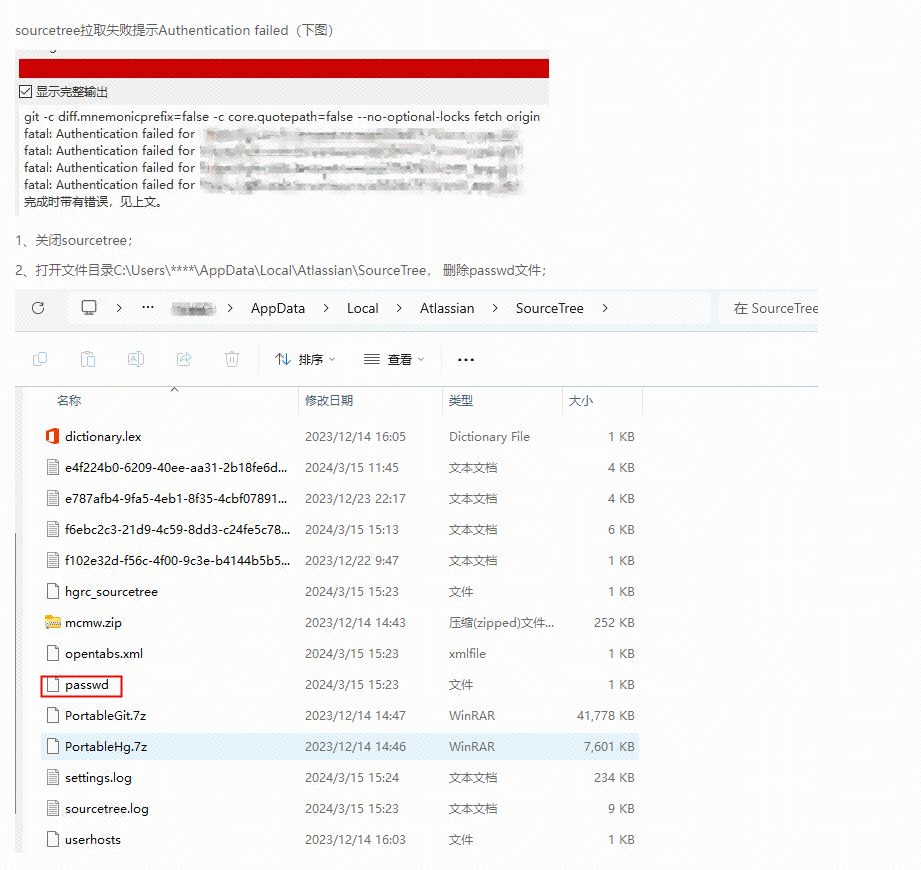Screen dimensions: 921x870
Task: Open the 排序 sort dropdown
Action: tap(305, 360)
